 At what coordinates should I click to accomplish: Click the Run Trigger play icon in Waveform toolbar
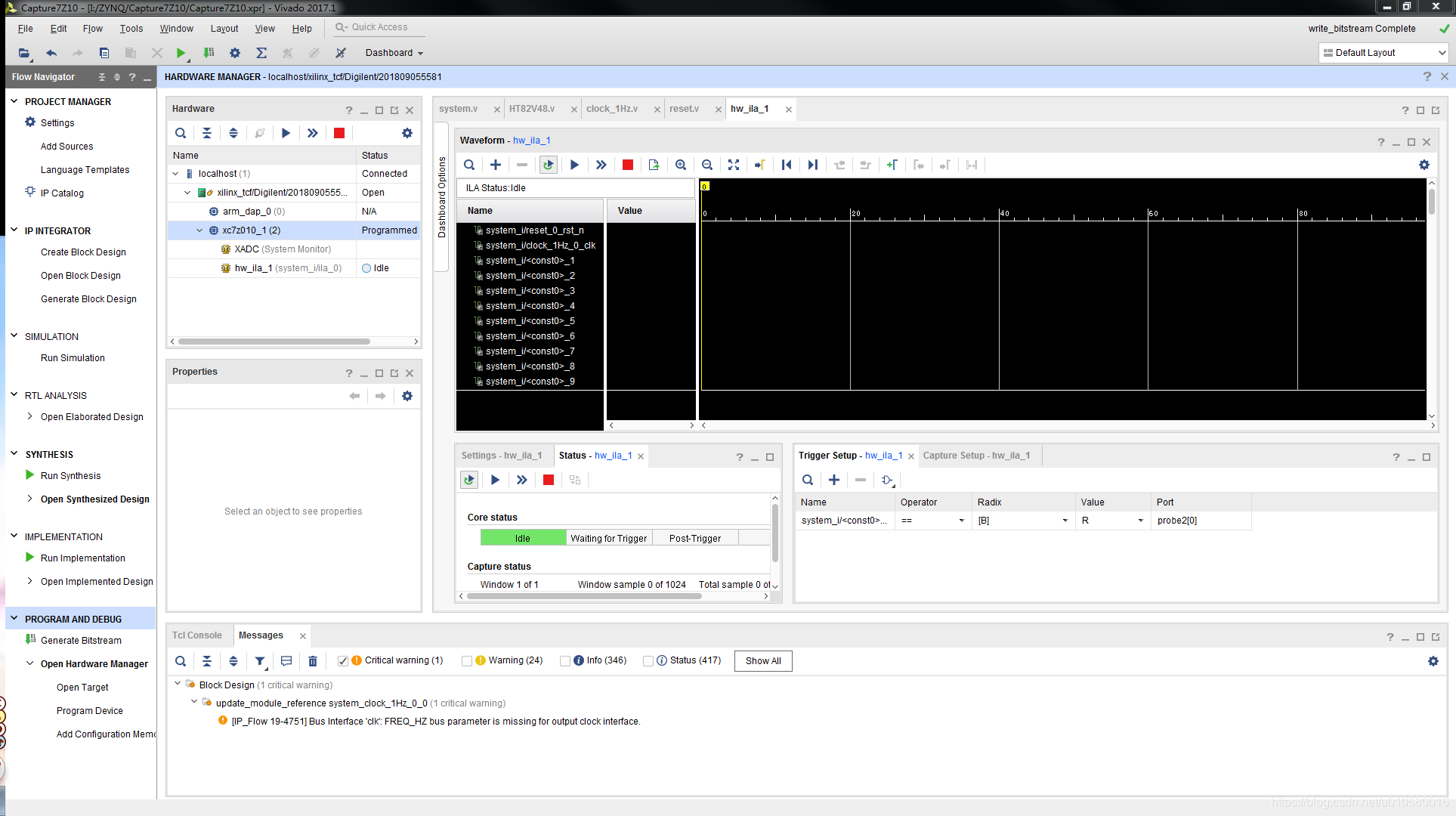tap(574, 165)
